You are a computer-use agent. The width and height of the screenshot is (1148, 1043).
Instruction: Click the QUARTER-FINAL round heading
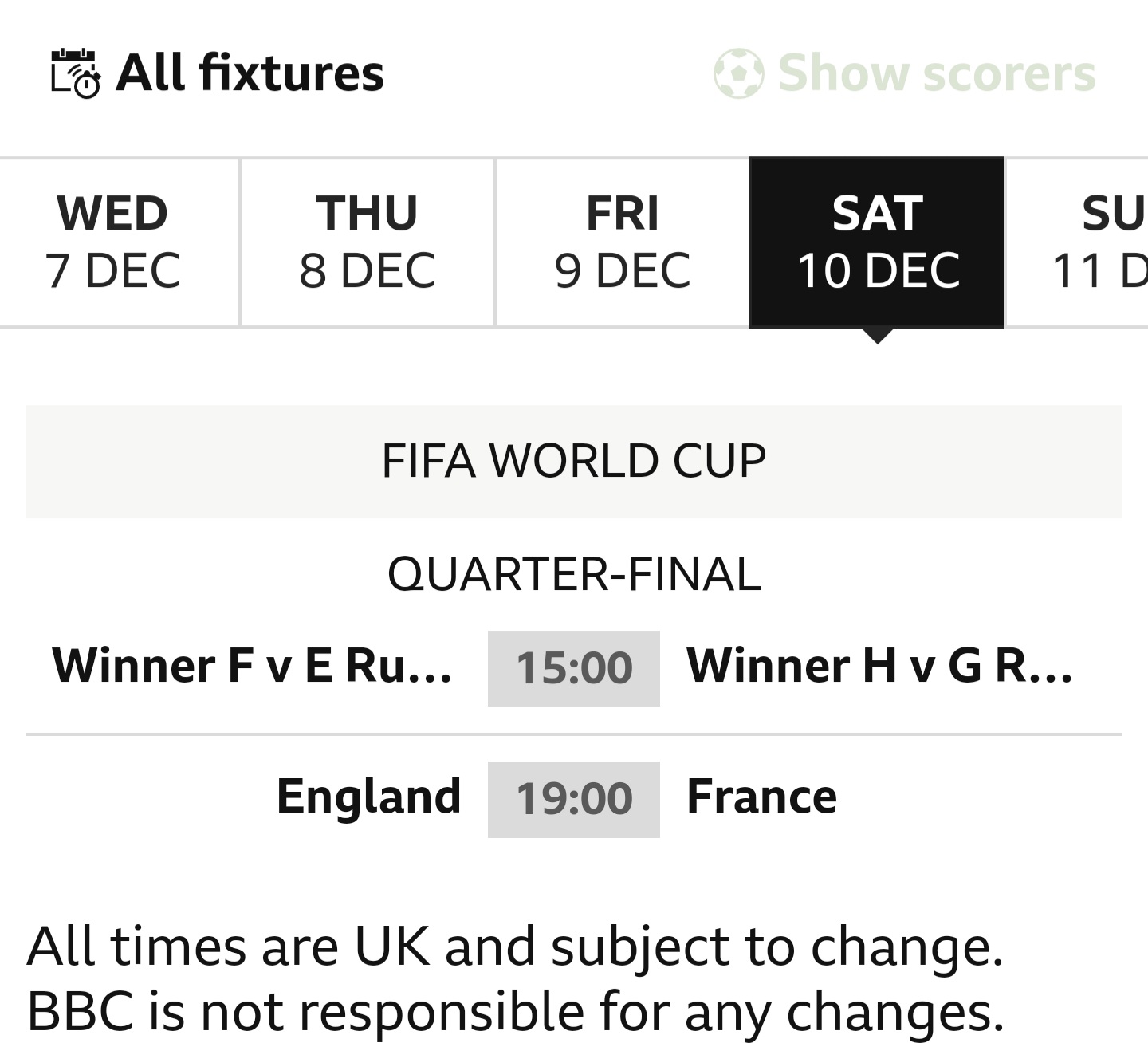click(574, 574)
